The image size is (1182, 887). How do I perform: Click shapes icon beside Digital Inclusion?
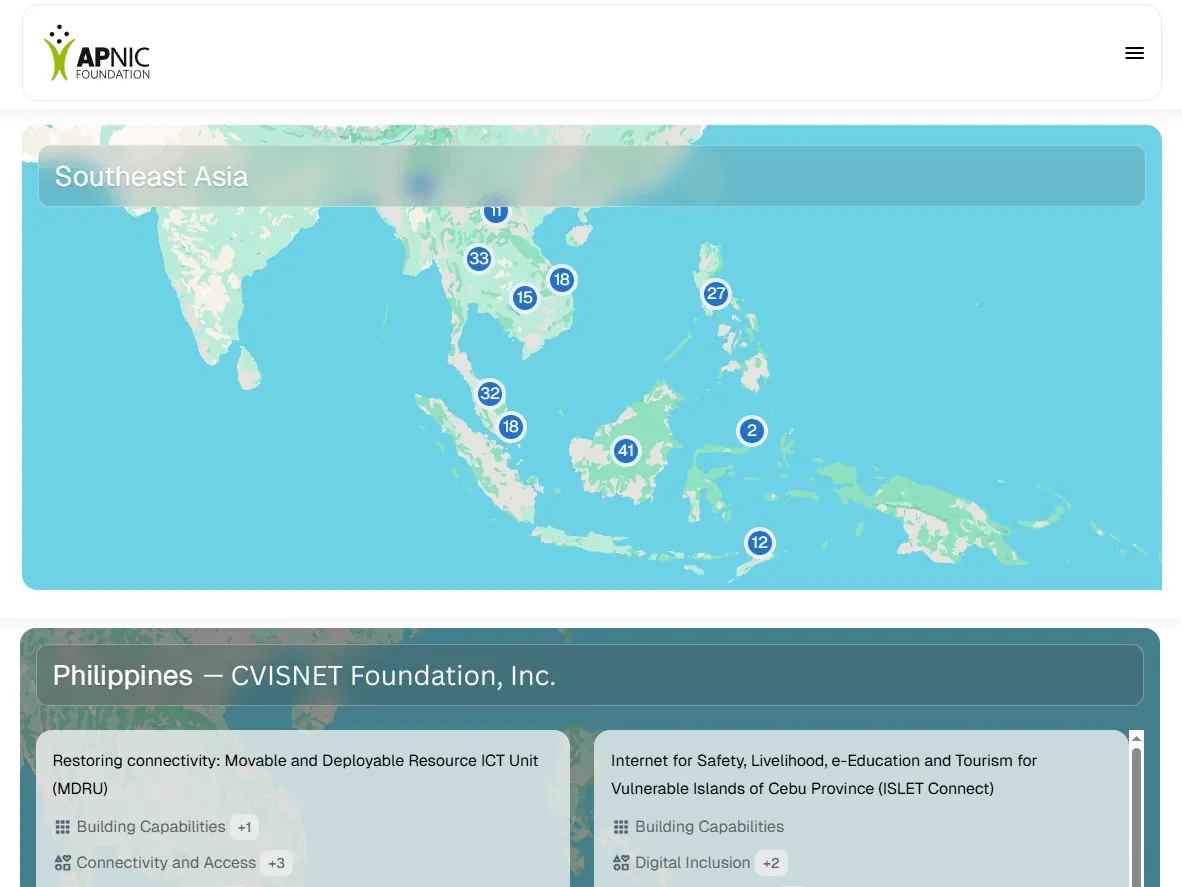[621, 863]
